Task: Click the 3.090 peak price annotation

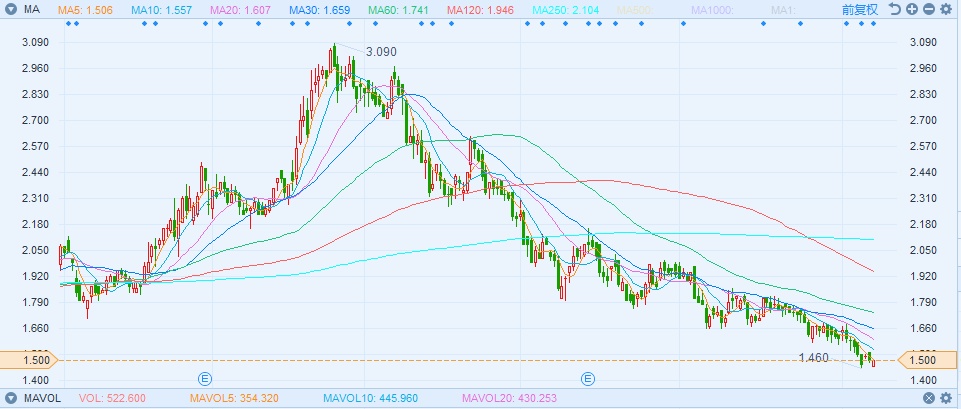Action: click(x=381, y=52)
